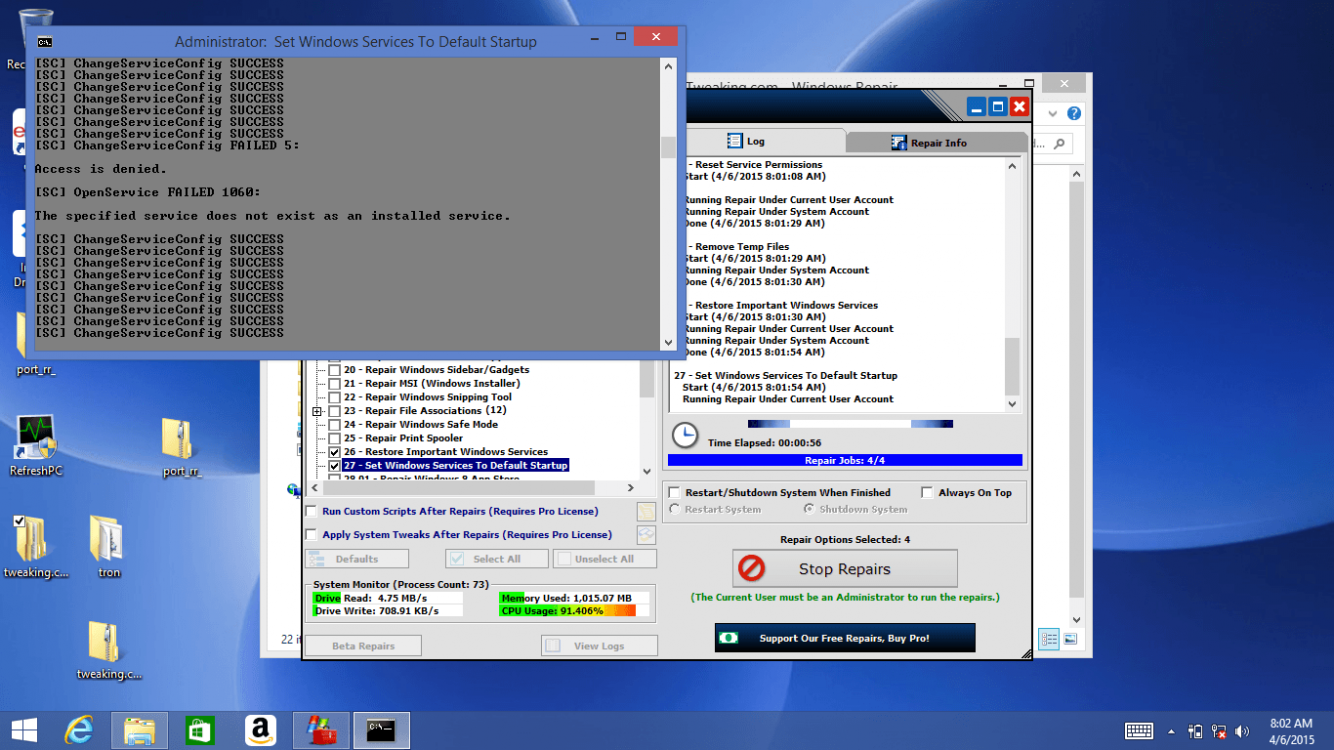
Task: Open the Amazon taskbar icon
Action: click(x=261, y=731)
